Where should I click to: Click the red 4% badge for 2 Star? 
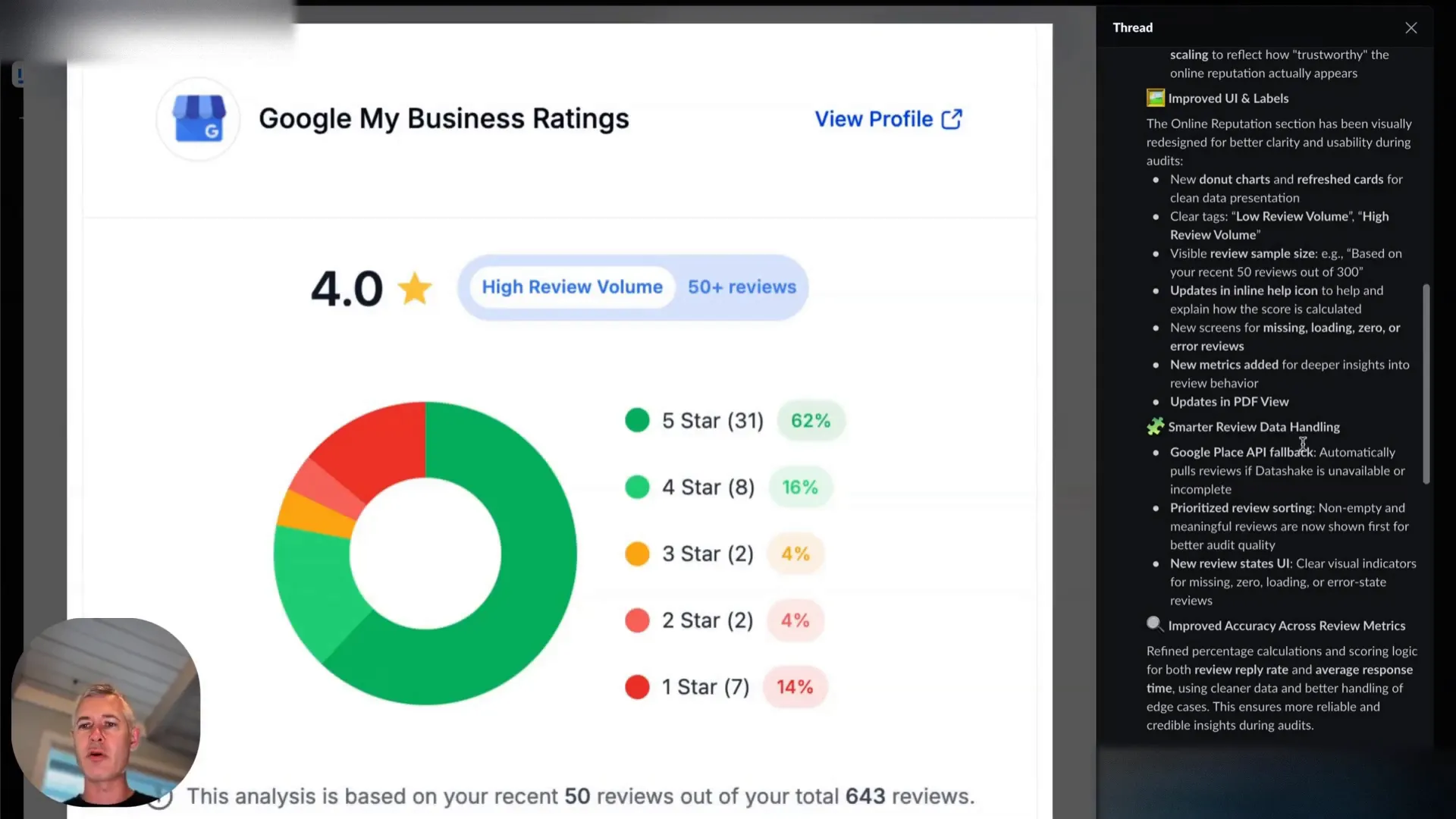tap(795, 620)
